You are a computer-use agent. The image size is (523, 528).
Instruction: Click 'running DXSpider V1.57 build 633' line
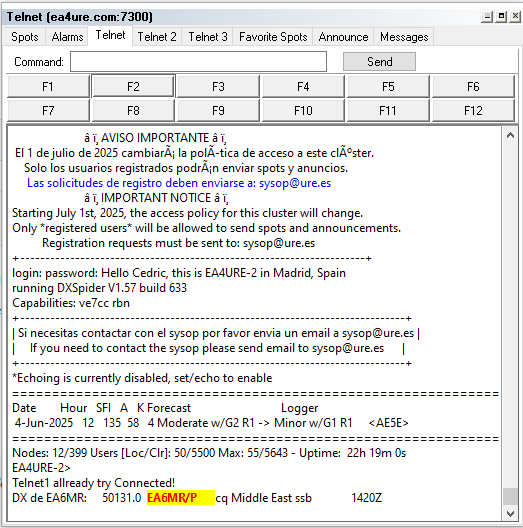pos(99,288)
